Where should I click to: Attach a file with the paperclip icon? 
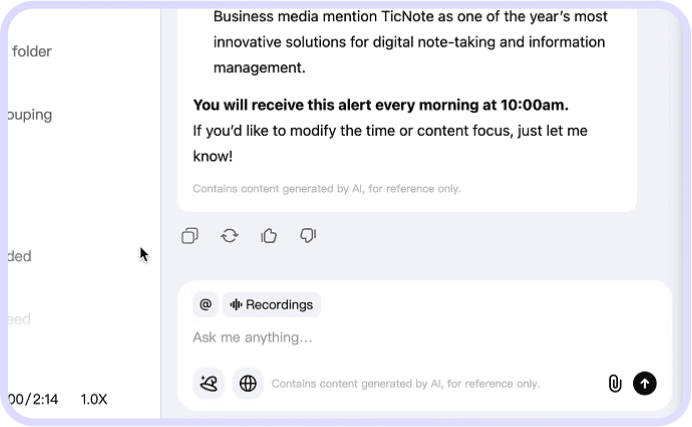615,383
